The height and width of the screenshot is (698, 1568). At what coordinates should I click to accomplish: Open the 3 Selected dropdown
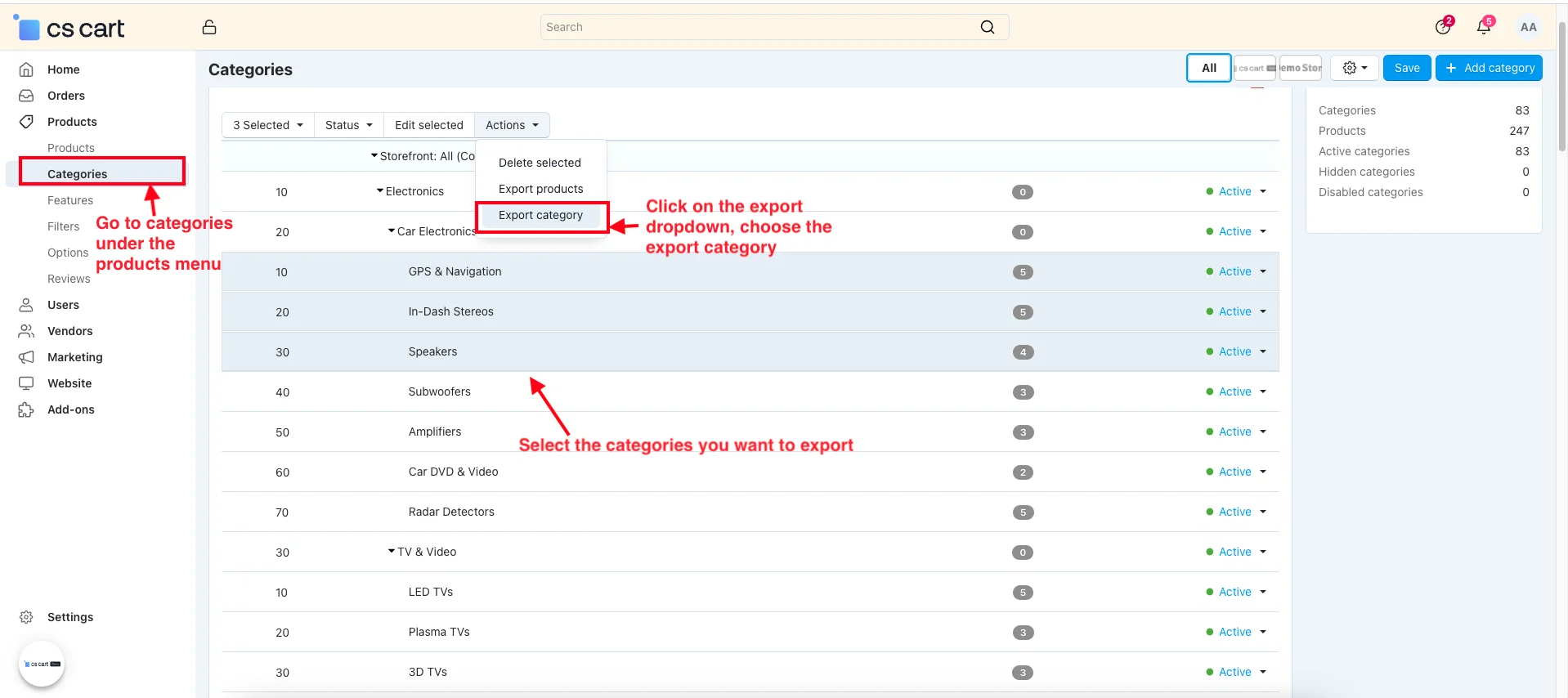pyautogui.click(x=267, y=125)
